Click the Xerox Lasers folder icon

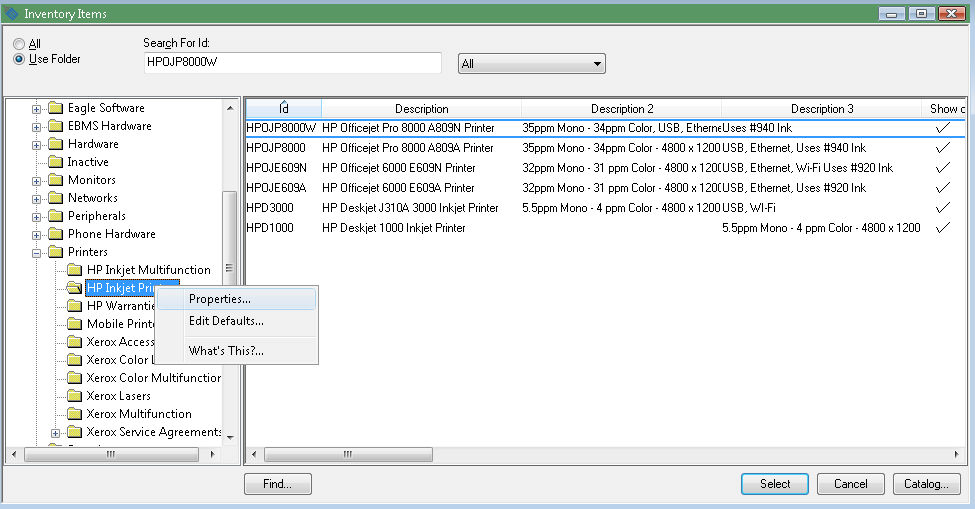click(x=74, y=396)
